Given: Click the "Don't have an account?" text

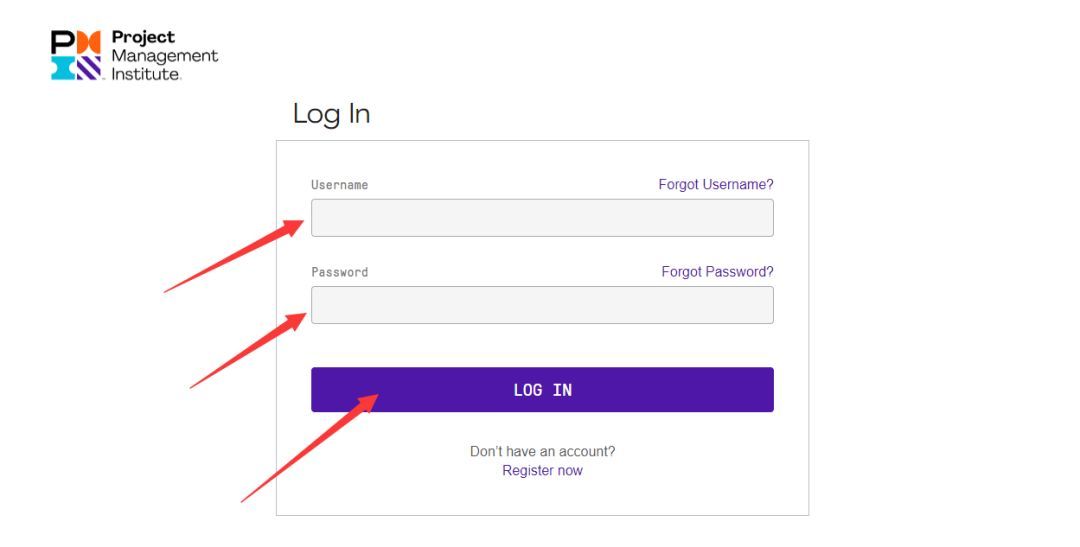Looking at the screenshot, I should tap(542, 451).
